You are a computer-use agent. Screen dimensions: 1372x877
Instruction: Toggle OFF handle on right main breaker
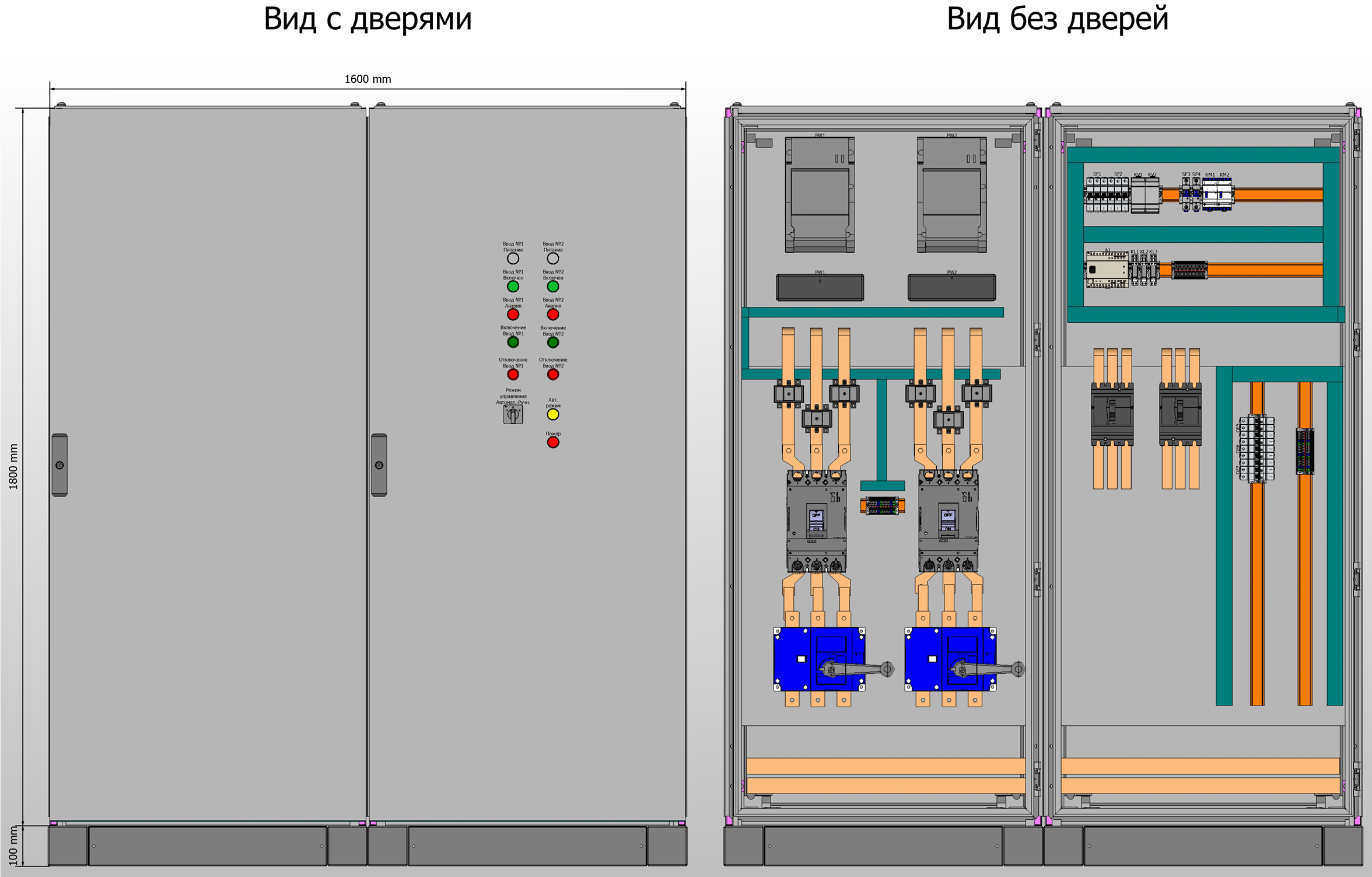[948, 516]
